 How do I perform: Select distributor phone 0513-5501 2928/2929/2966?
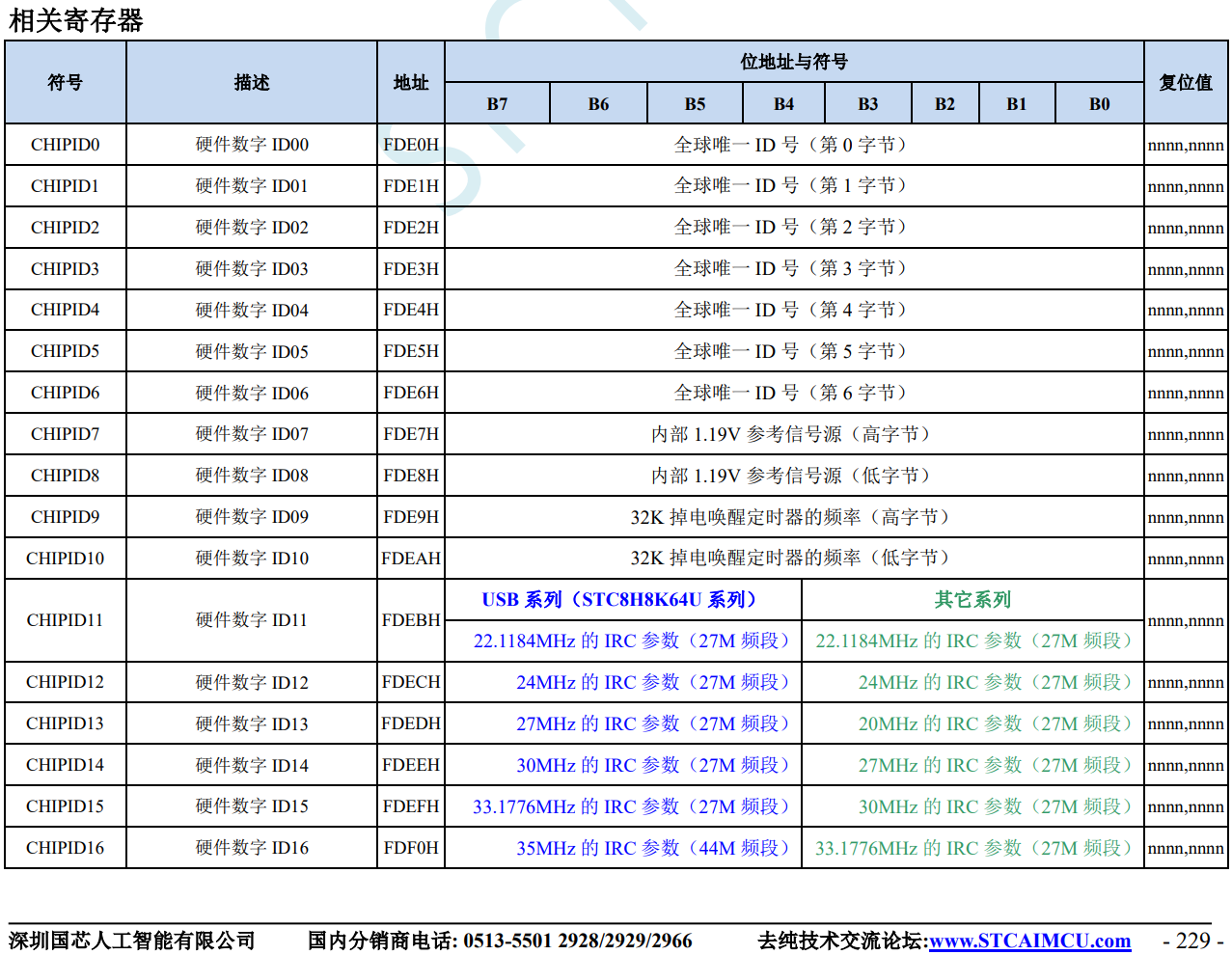[x=578, y=941]
